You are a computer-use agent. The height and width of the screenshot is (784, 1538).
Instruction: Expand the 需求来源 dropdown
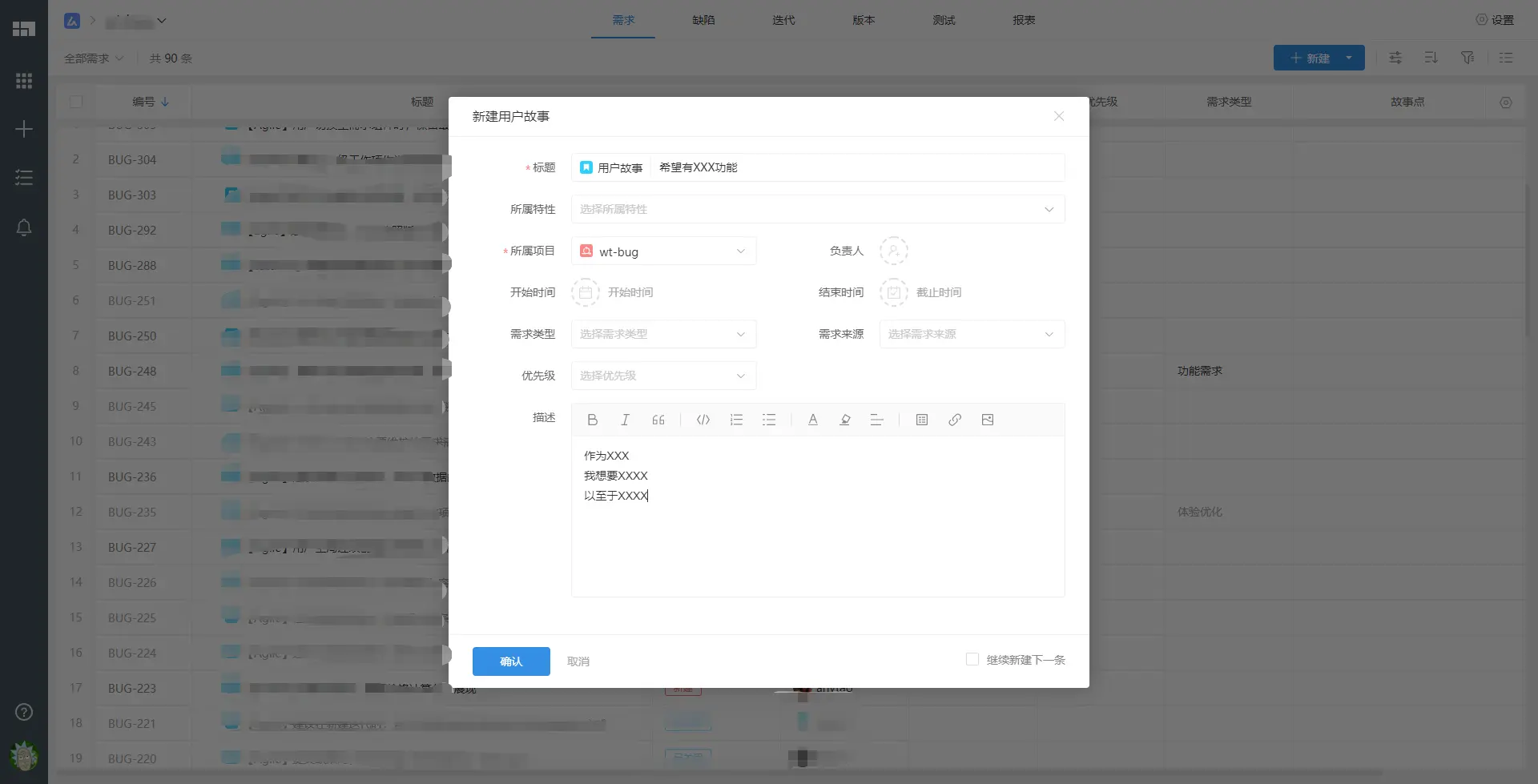pyautogui.click(x=972, y=334)
